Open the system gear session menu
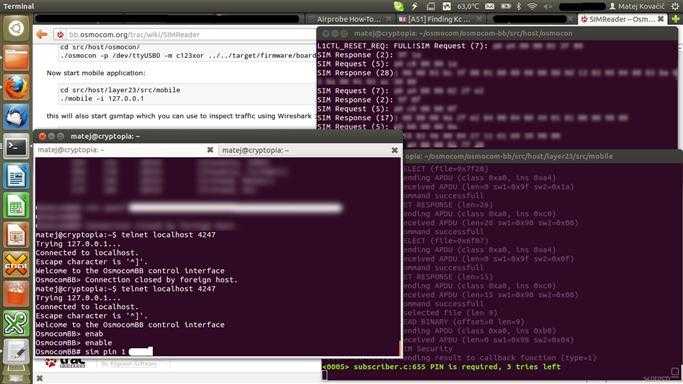Screen dimensions: 683x384 (676, 6)
